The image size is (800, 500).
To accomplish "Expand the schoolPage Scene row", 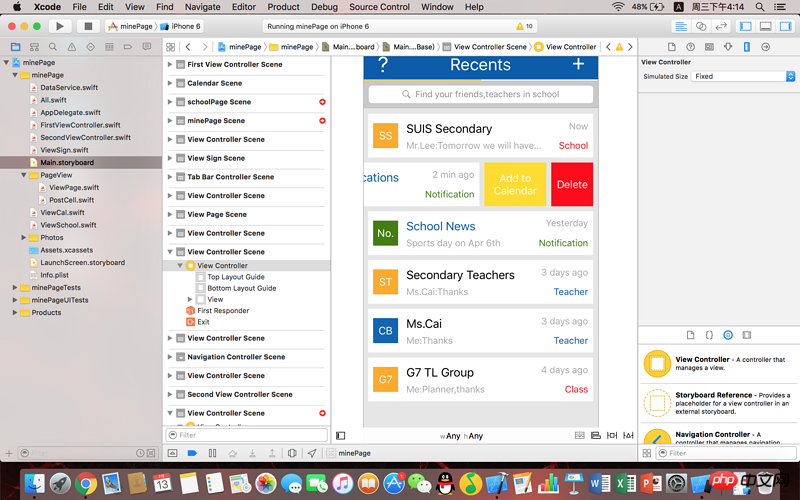I will [170, 102].
